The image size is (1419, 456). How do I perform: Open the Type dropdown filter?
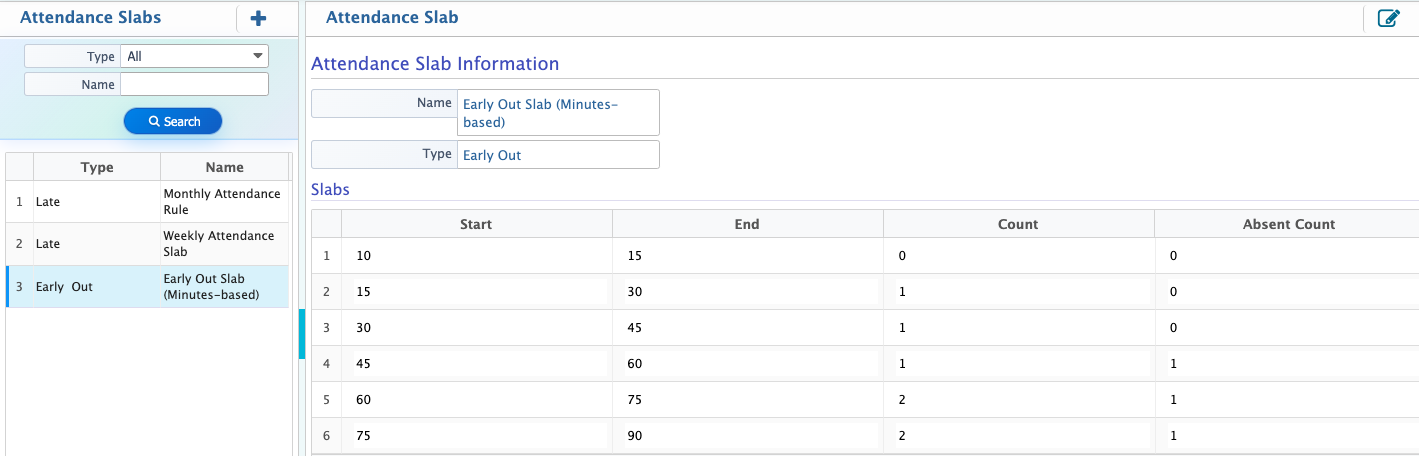(x=194, y=56)
